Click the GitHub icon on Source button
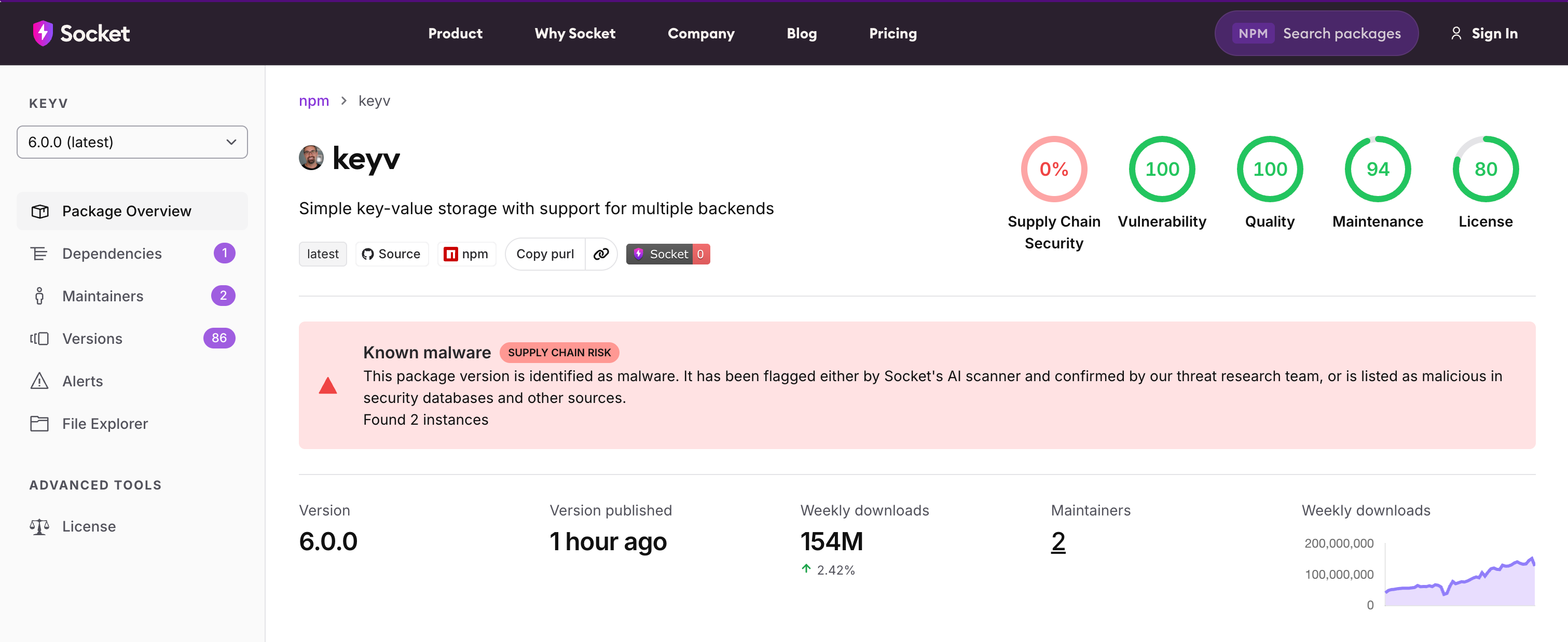Image resolution: width=1568 pixels, height=642 pixels. click(x=368, y=254)
